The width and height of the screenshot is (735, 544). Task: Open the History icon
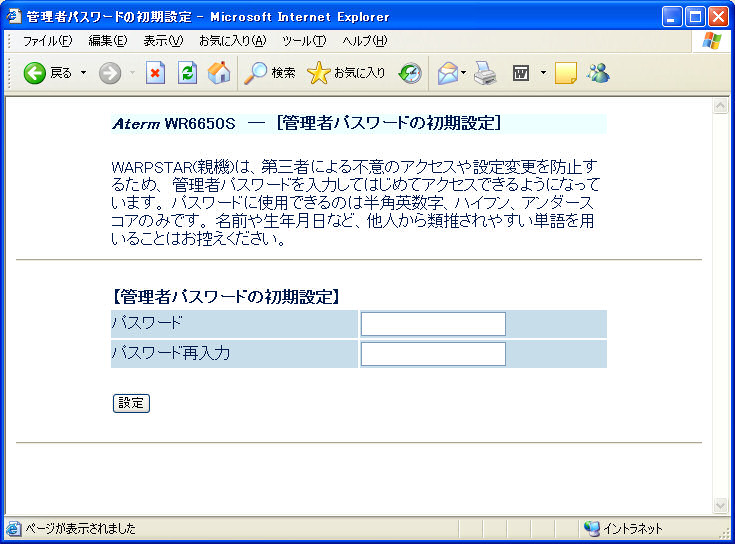[410, 73]
